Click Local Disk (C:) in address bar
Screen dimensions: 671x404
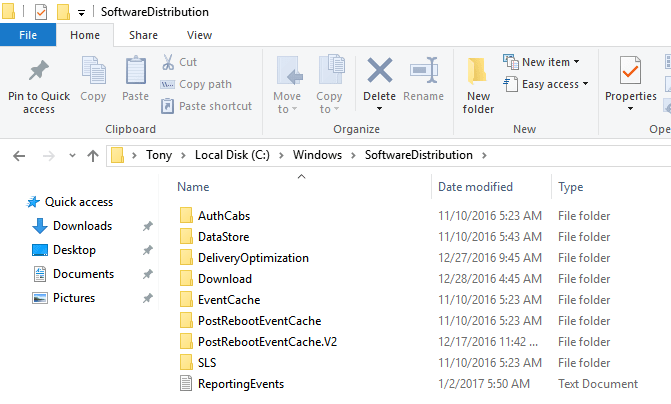click(232, 155)
